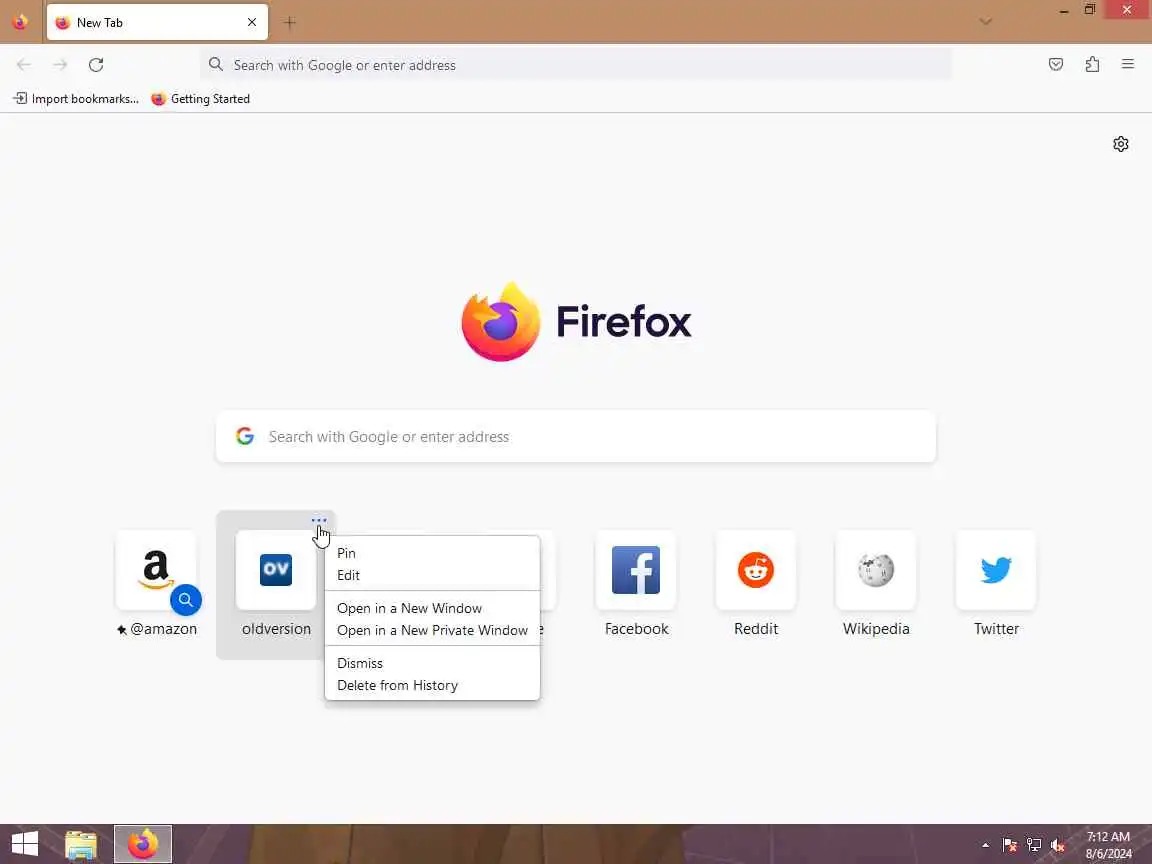Viewport: 1152px width, 864px height.
Task: Open Getting Started bookmark
Action: pyautogui.click(x=201, y=98)
